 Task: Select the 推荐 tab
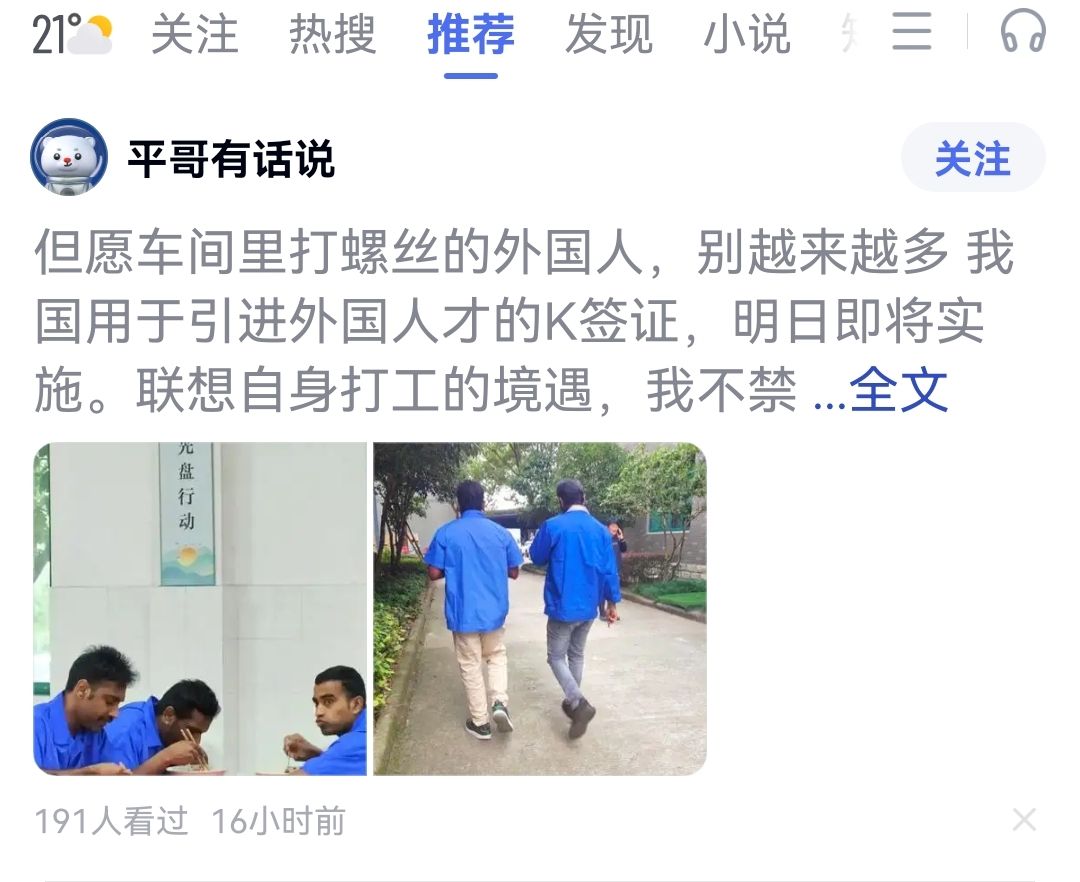(471, 34)
